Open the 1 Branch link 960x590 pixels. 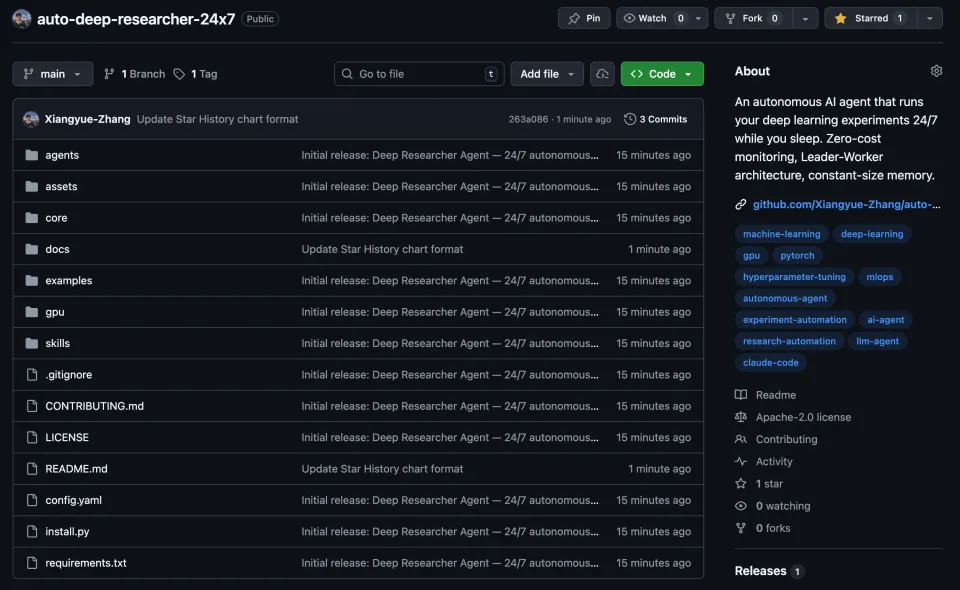(135, 74)
